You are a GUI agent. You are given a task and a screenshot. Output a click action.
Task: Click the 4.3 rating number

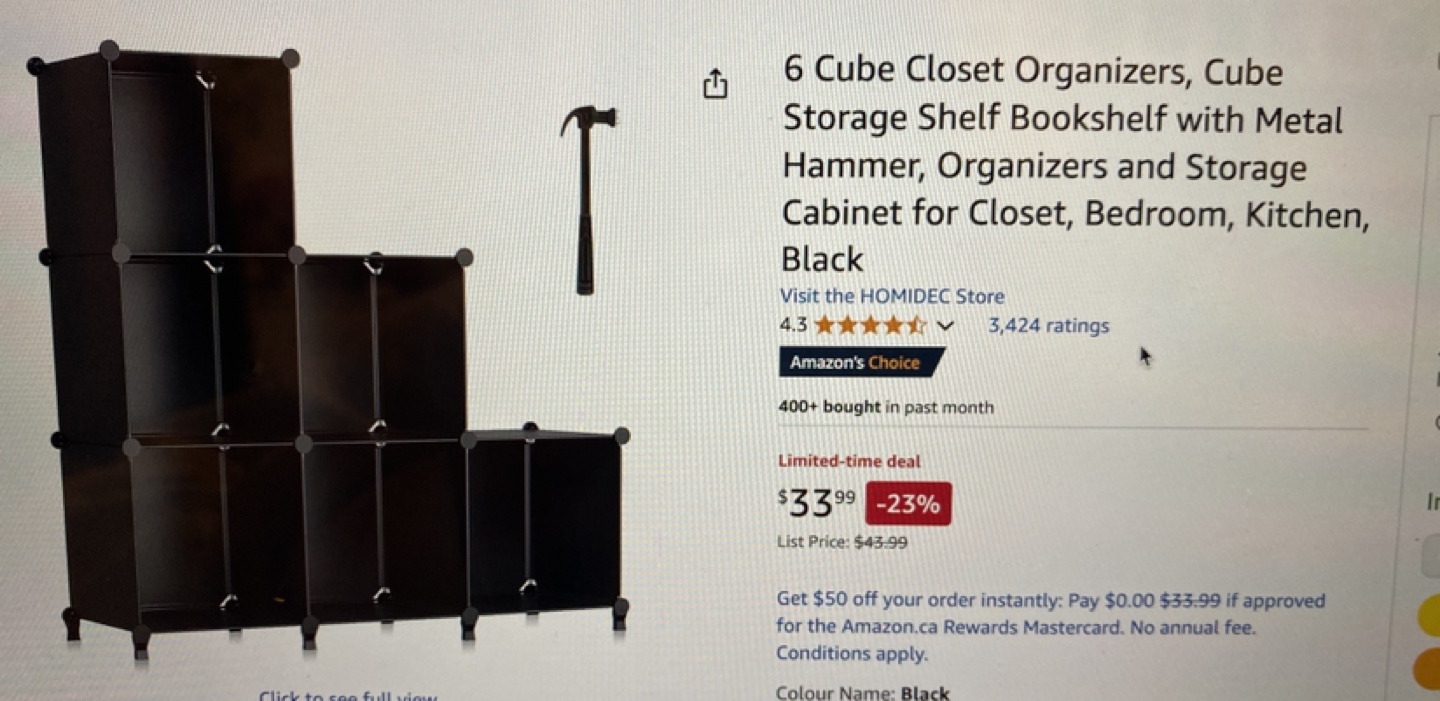(793, 325)
